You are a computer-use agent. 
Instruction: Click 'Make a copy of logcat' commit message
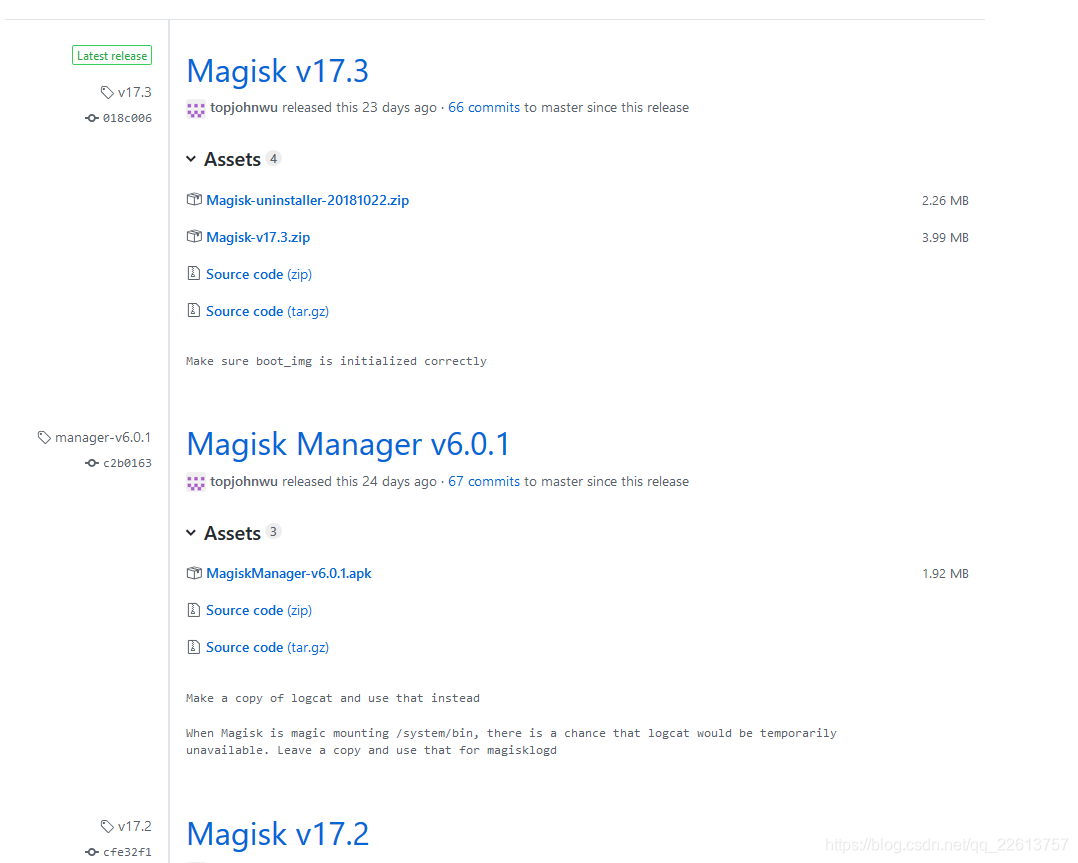[333, 698]
